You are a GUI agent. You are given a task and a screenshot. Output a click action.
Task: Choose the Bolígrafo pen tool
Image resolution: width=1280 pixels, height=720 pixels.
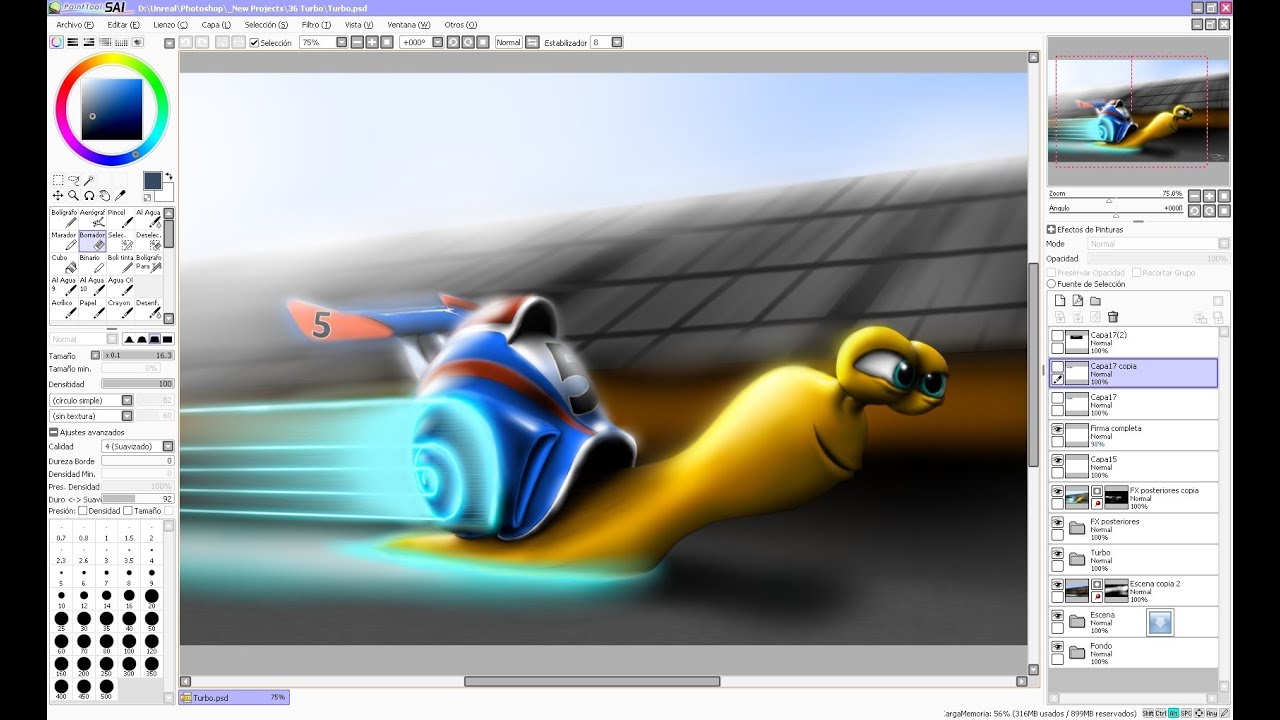[64, 218]
